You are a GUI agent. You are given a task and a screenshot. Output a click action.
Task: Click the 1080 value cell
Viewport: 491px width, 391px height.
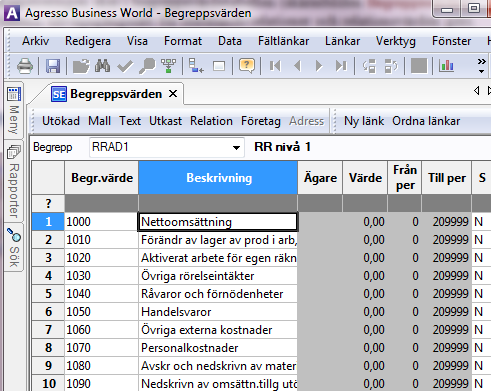(x=101, y=366)
